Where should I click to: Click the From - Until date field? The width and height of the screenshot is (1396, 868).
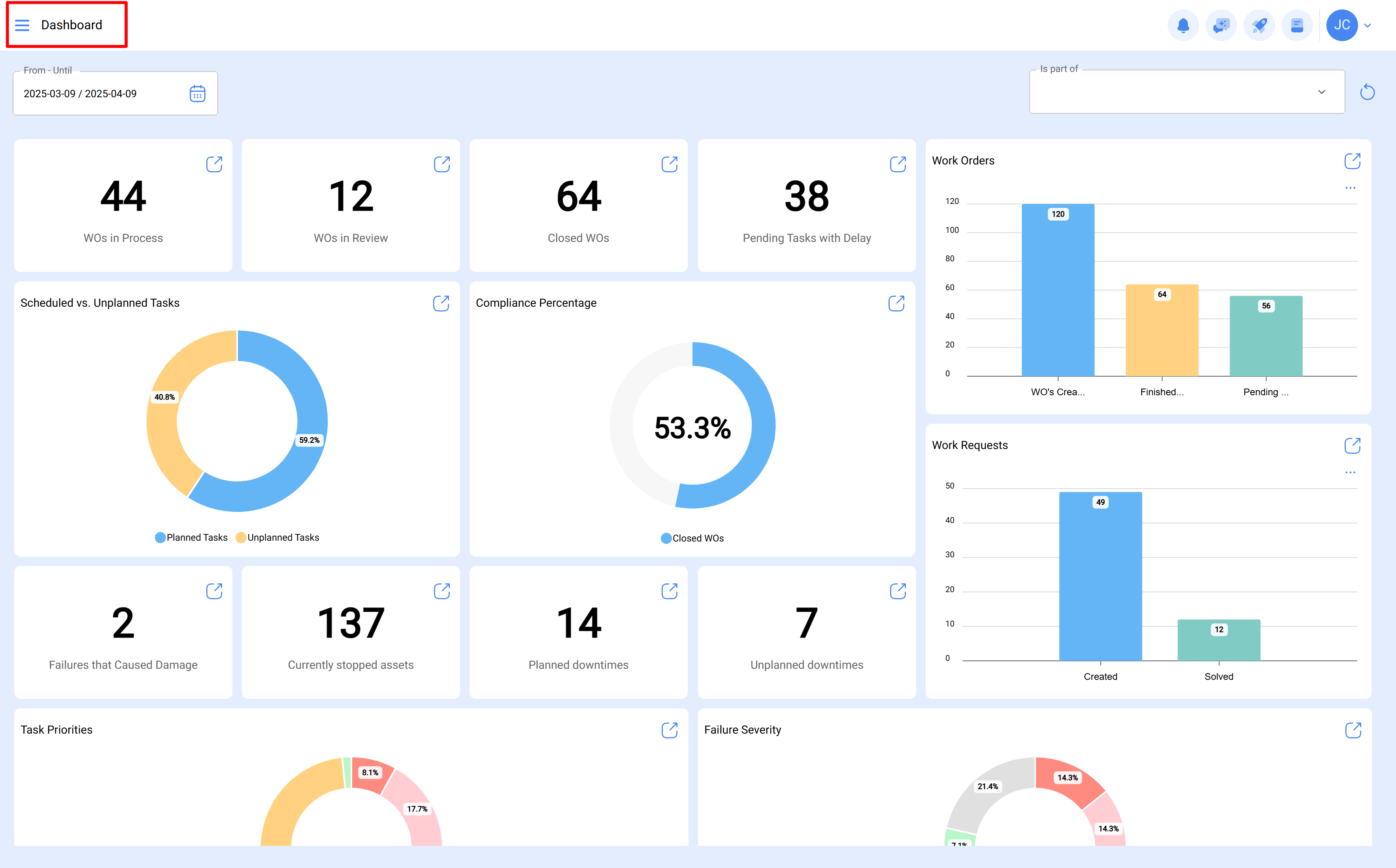click(115, 93)
